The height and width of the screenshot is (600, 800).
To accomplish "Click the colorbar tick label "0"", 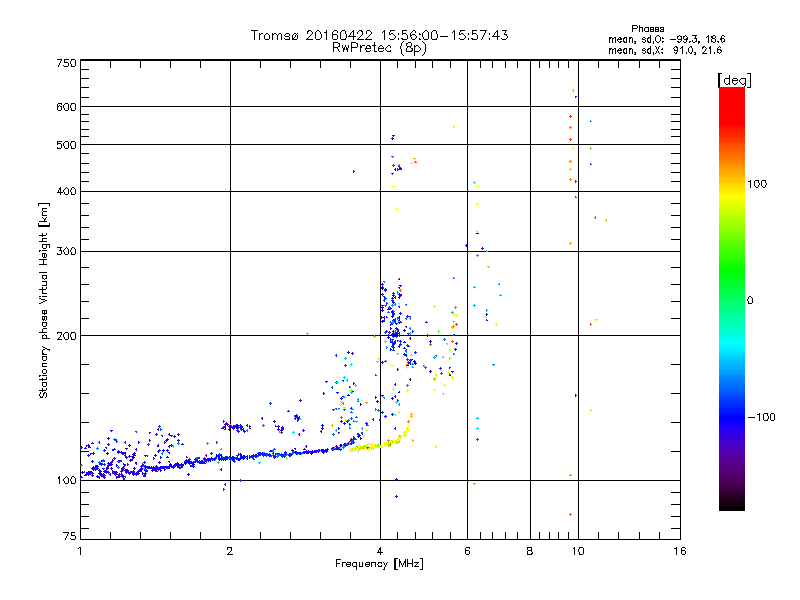I will (x=750, y=301).
